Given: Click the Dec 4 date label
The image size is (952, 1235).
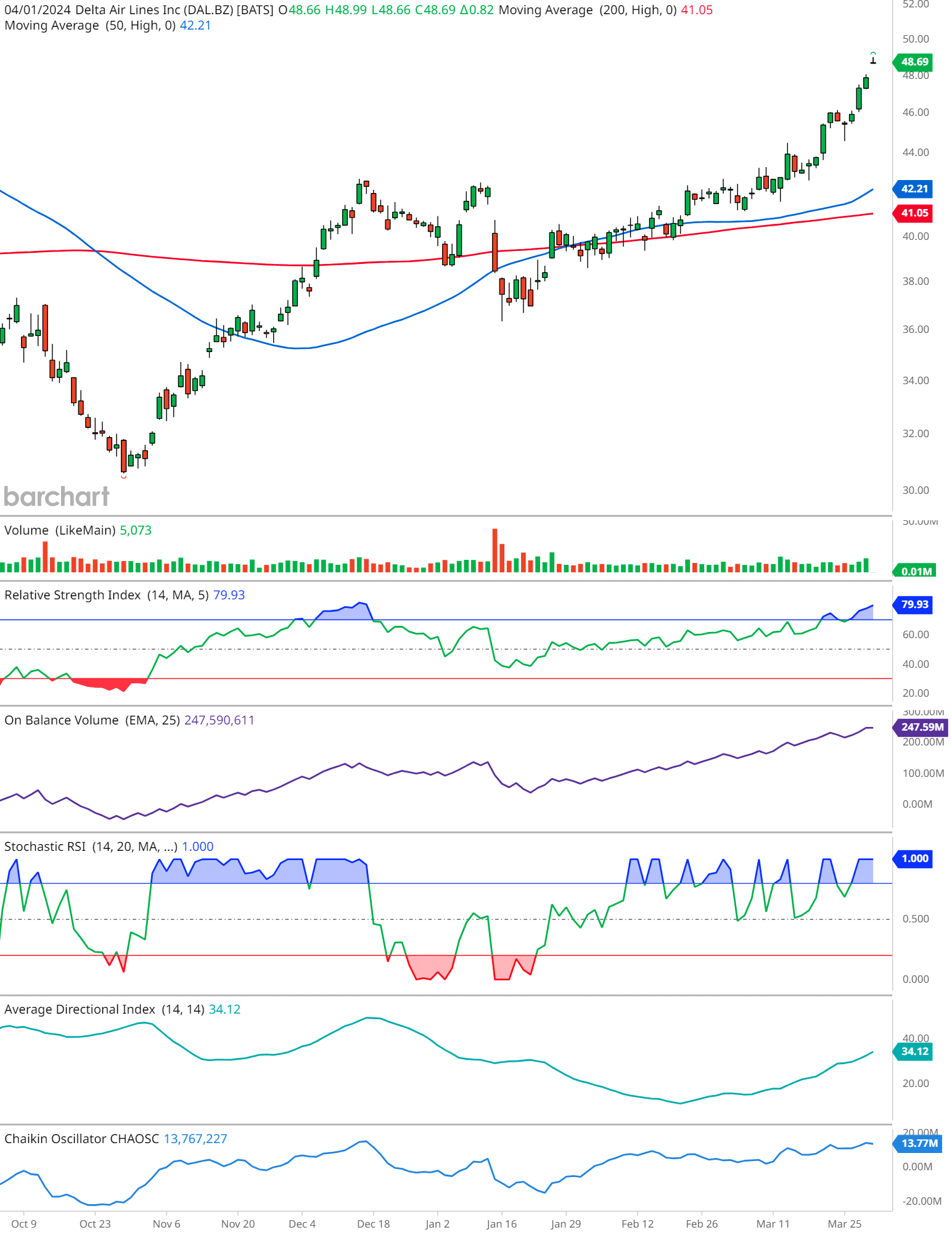Looking at the screenshot, I should 302,1224.
